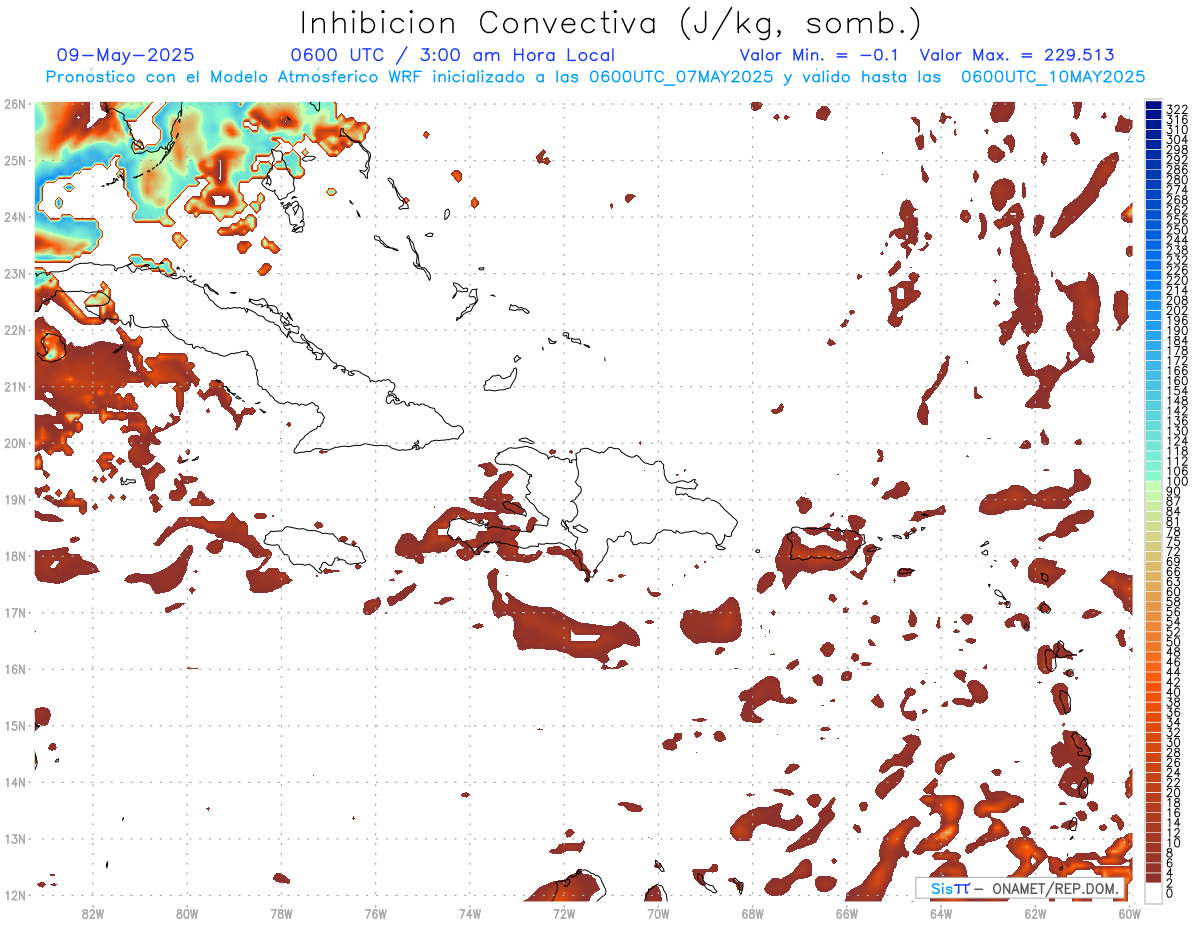Image resolution: width=1200 pixels, height=927 pixels.
Task: Select the date "09-May-2025"
Action: pos(126,55)
